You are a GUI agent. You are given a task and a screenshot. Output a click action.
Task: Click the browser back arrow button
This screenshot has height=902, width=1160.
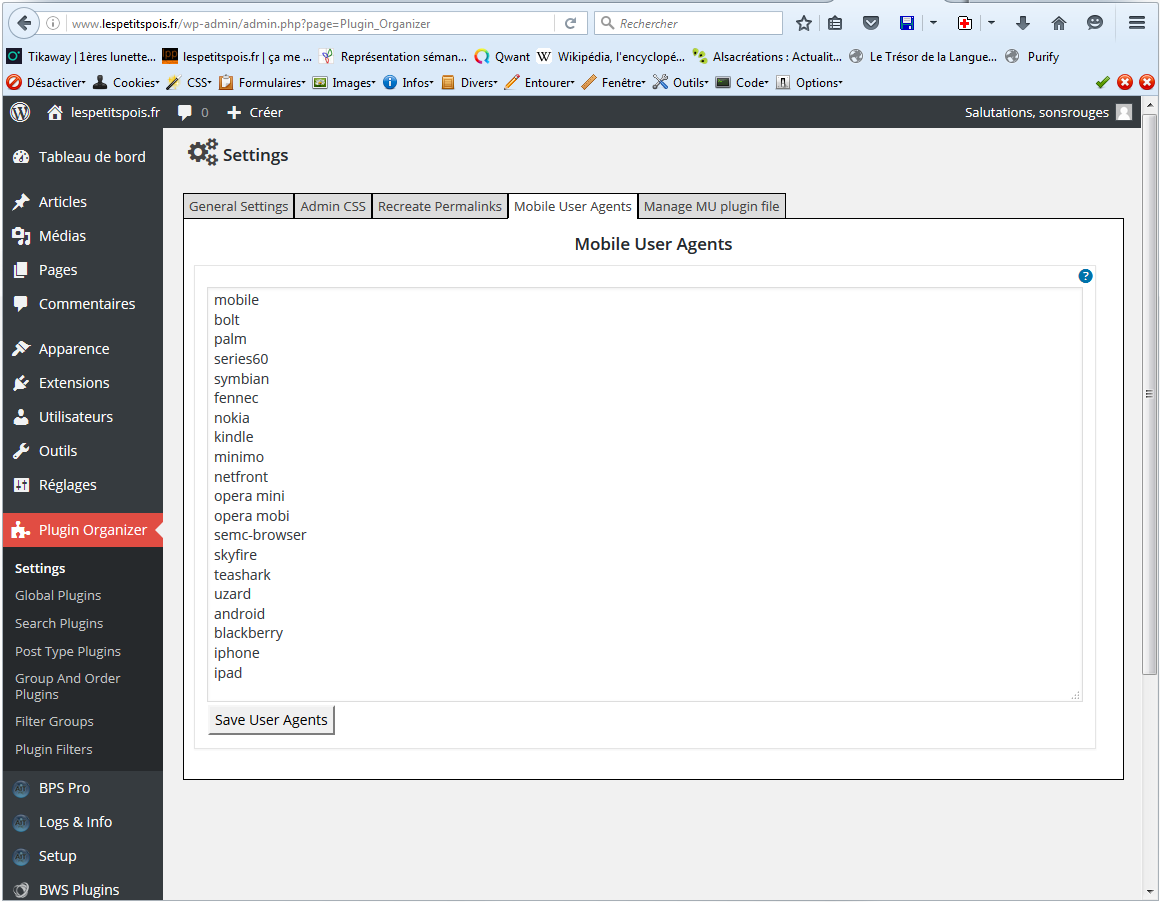tap(24, 23)
